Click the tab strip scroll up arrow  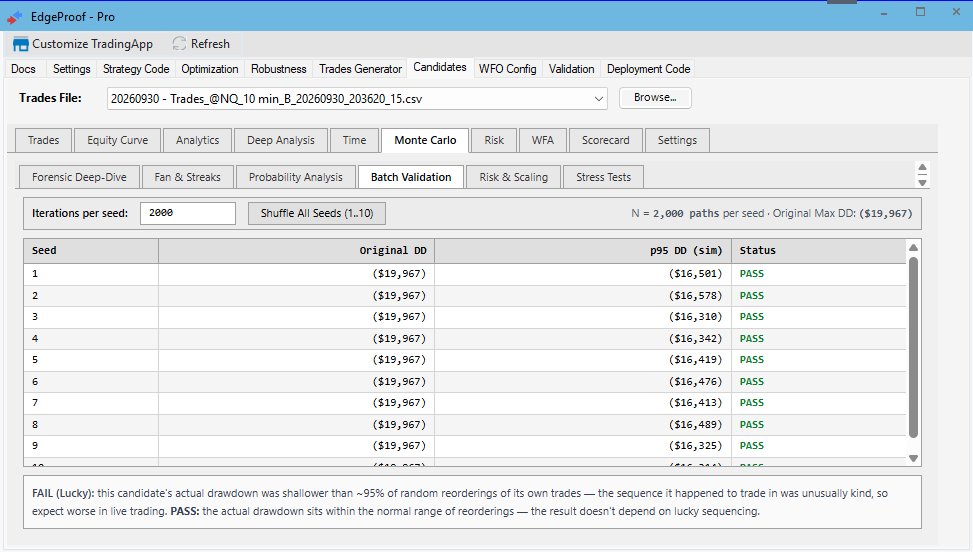click(922, 168)
